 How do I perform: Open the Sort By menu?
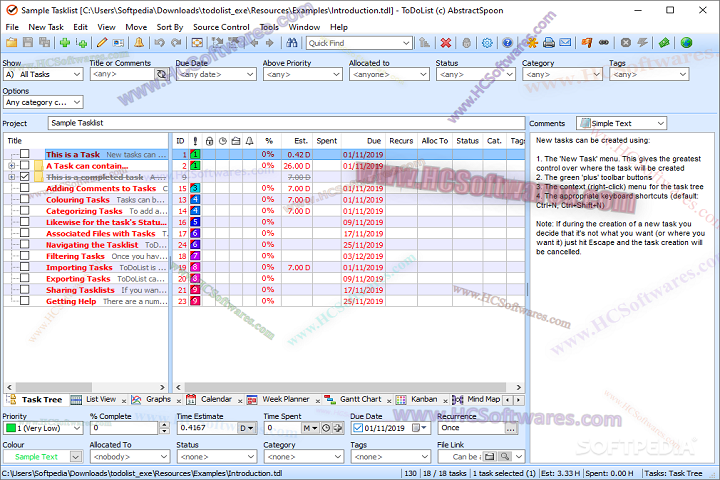tap(169, 27)
